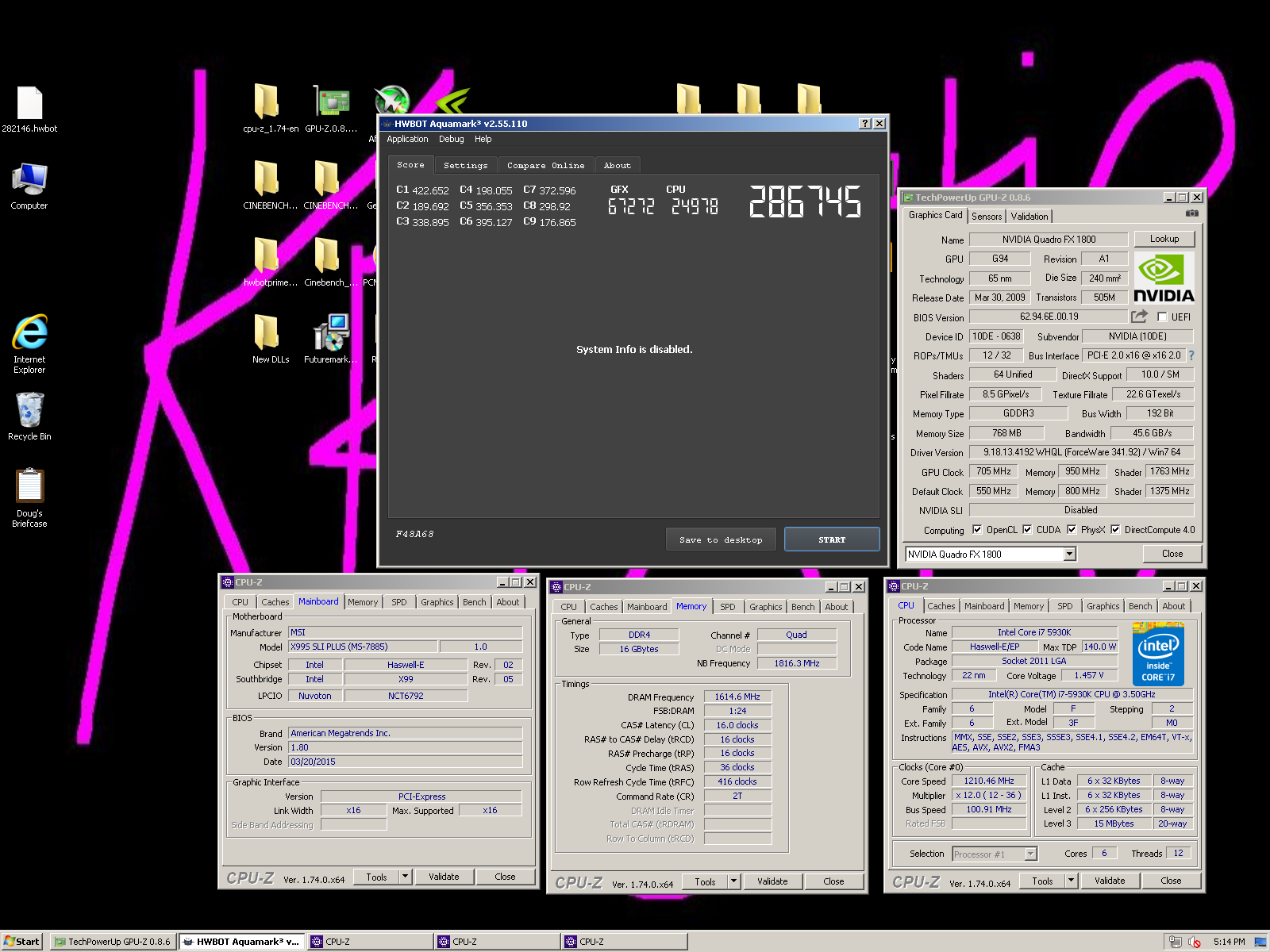The image size is (1270, 952).
Task: Open the Start menu
Action: click(21, 942)
